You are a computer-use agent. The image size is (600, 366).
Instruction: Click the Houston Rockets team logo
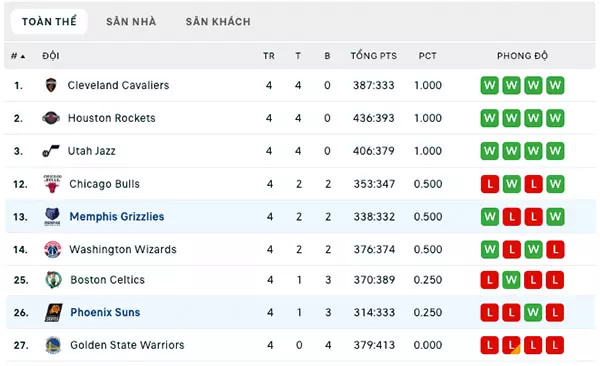(x=51, y=118)
